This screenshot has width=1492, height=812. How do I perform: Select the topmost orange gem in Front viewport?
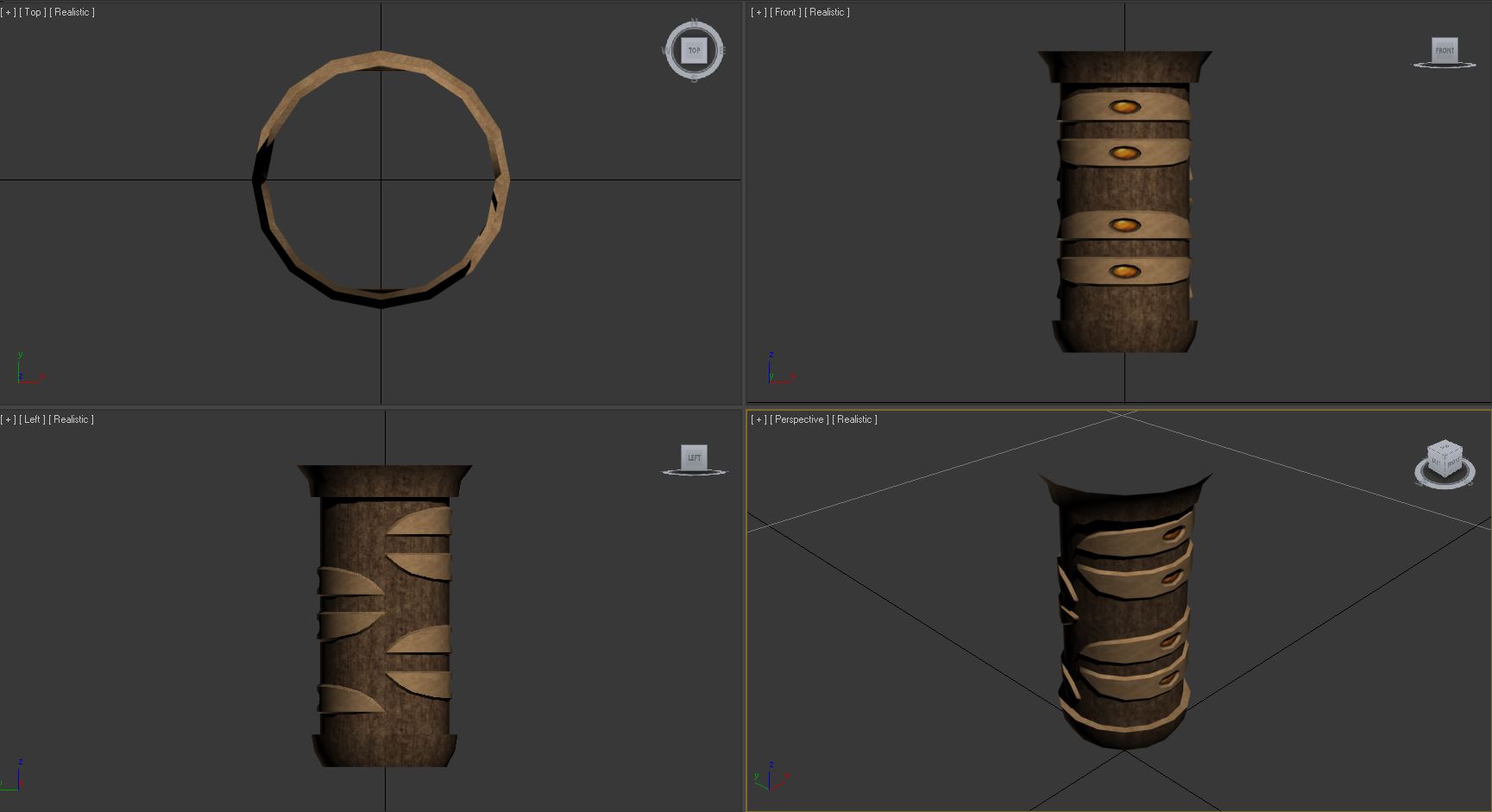pos(1124,107)
